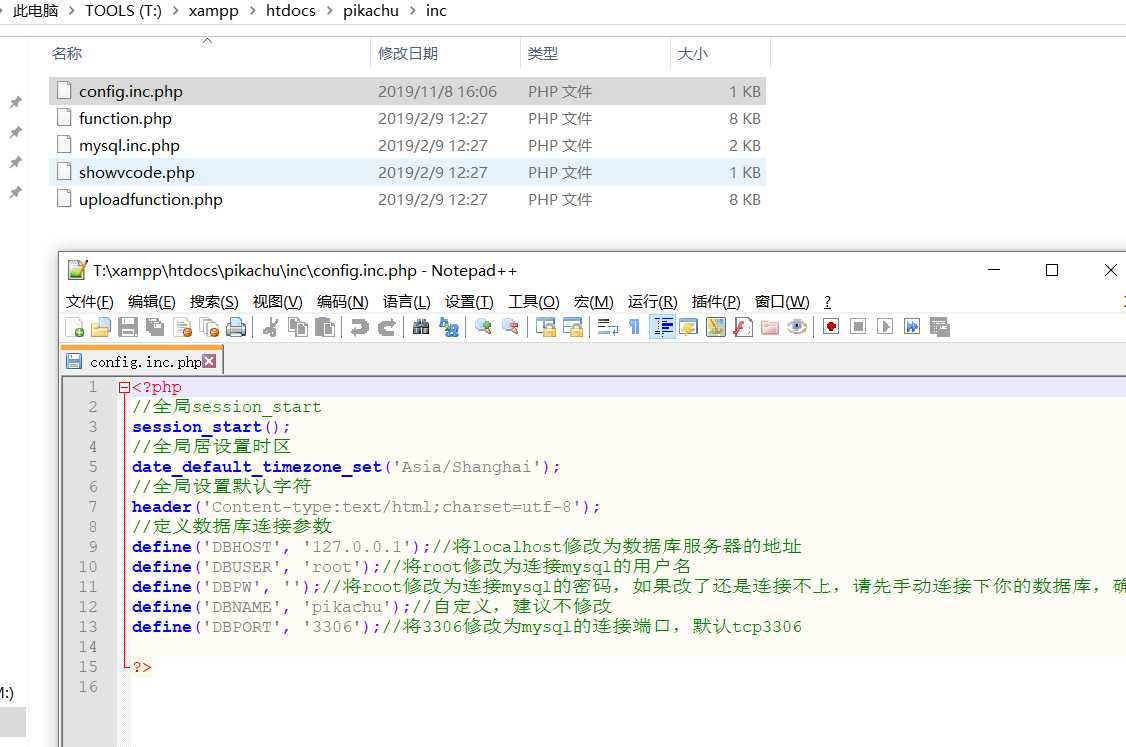Toggle synchronized vertical scrolling
Viewport: 1126px width, 747px height.
545,328
